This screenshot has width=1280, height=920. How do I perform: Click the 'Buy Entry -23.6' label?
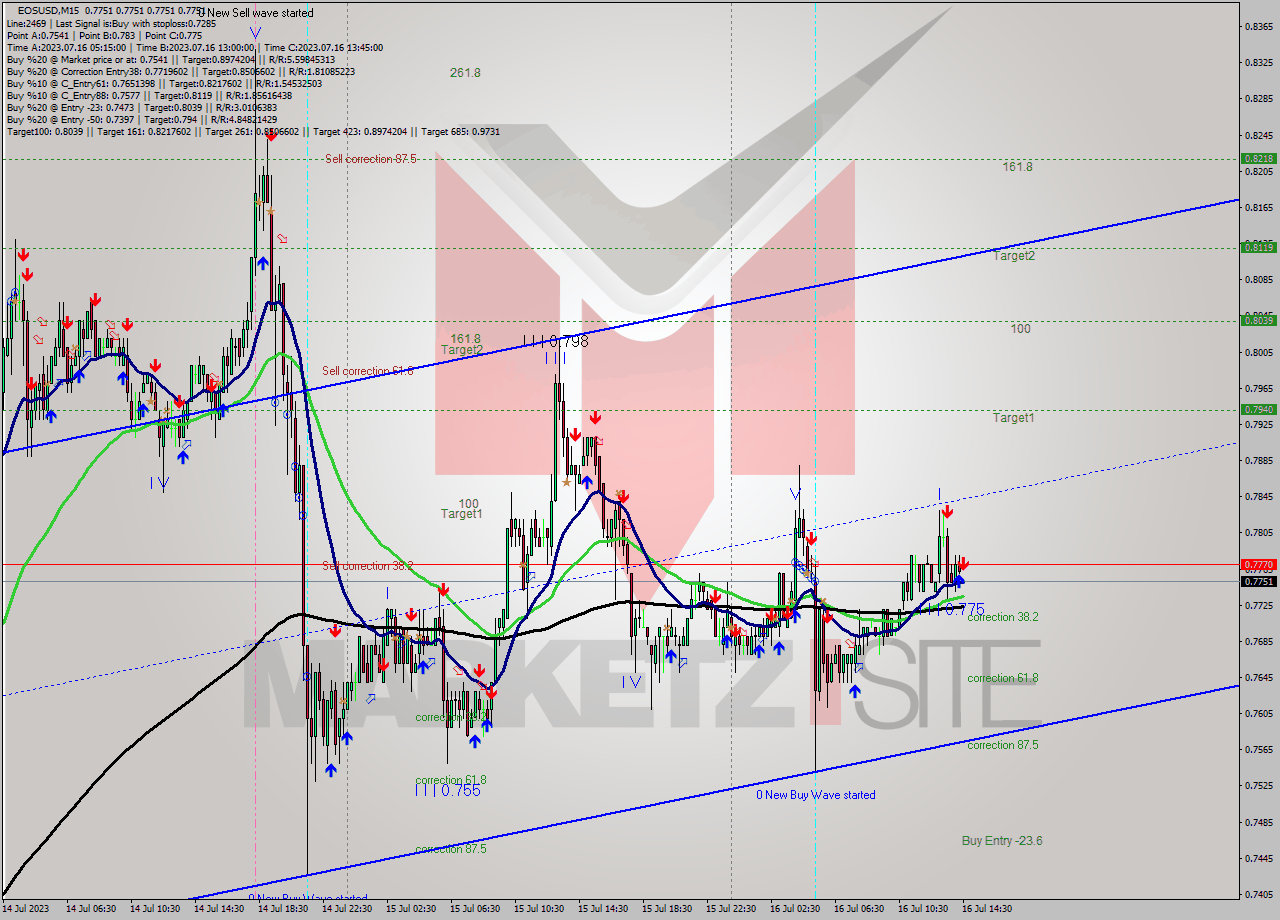[1002, 841]
